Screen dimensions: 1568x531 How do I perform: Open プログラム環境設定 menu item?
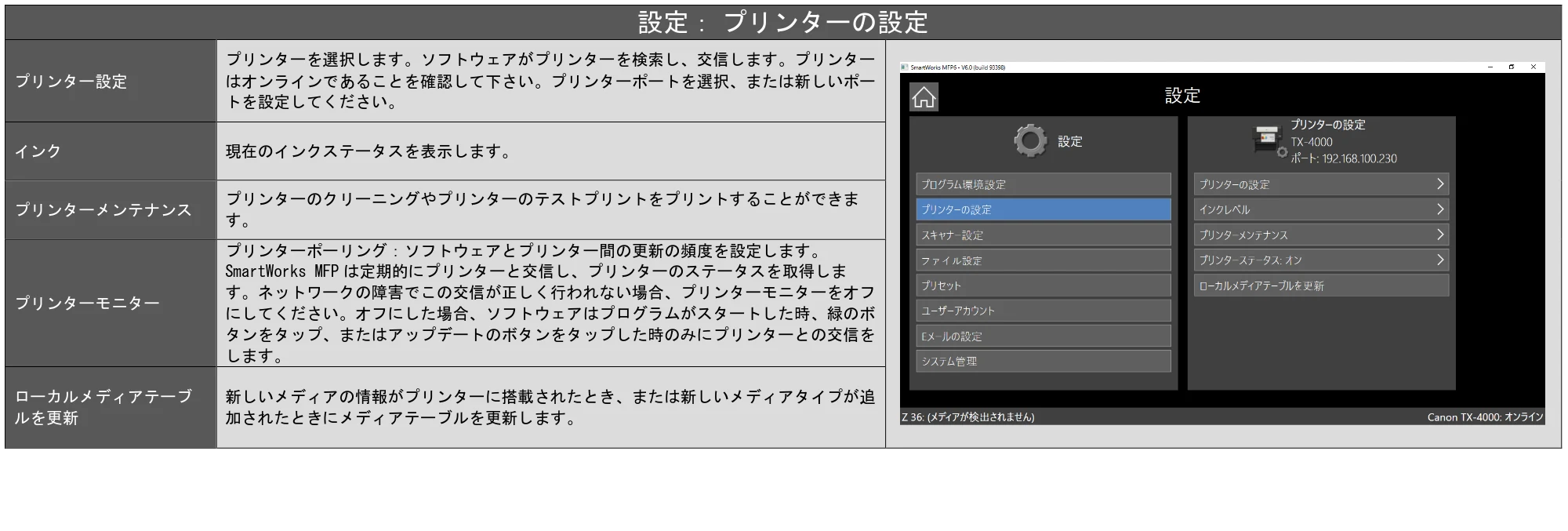[1044, 184]
